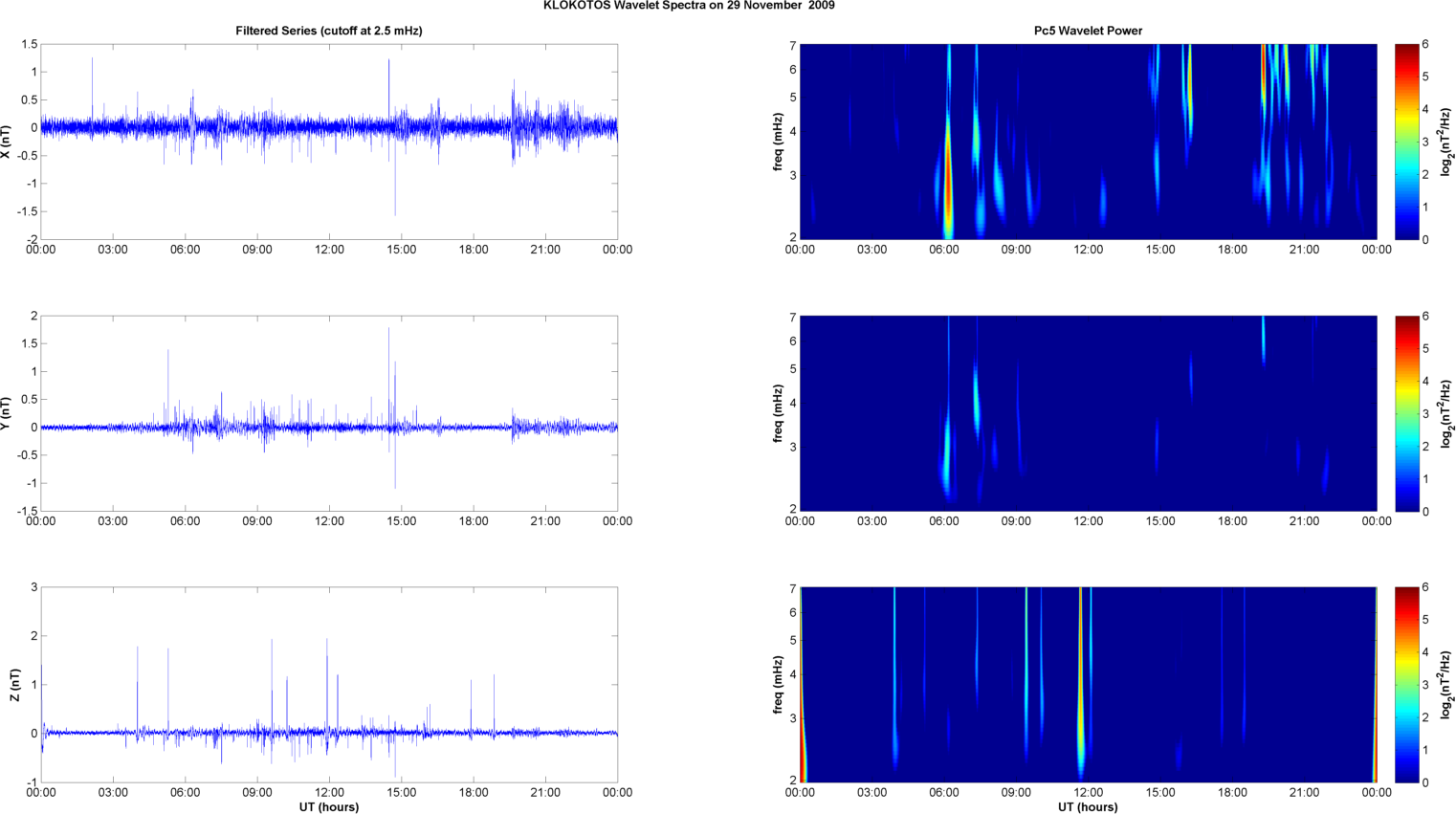Open the Y component filtered time series plot
Viewport: 1456px width, 814px height.
tap(329, 413)
